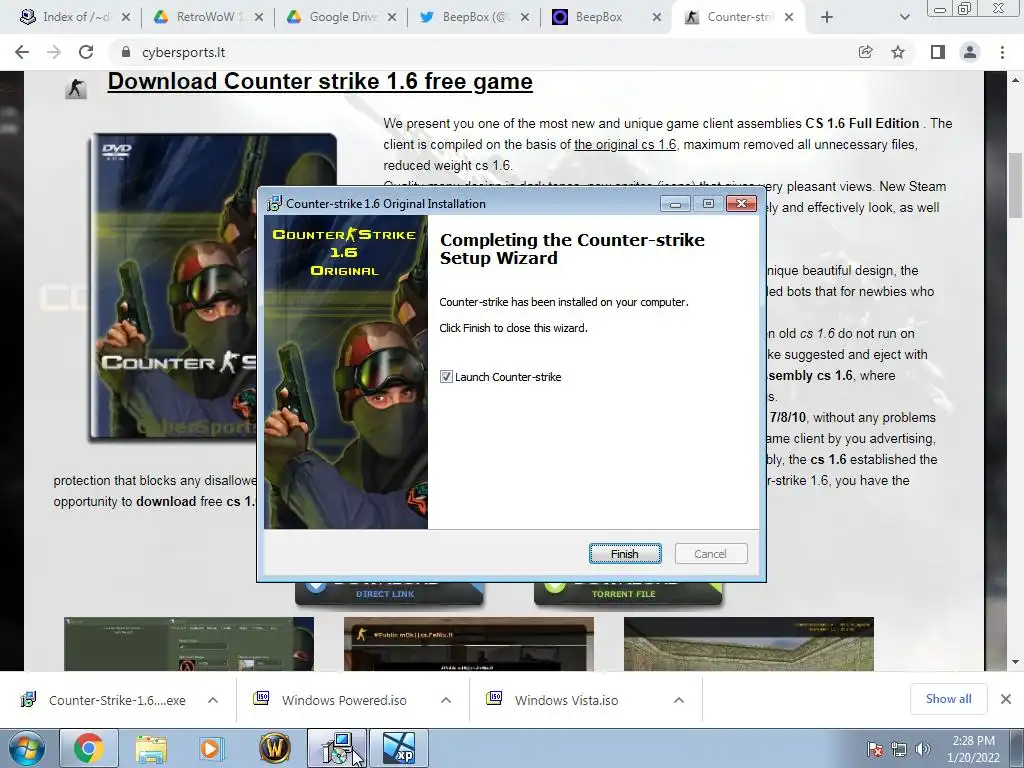
Task: Click the Counter-Strike DVD cover image
Action: click(x=173, y=286)
